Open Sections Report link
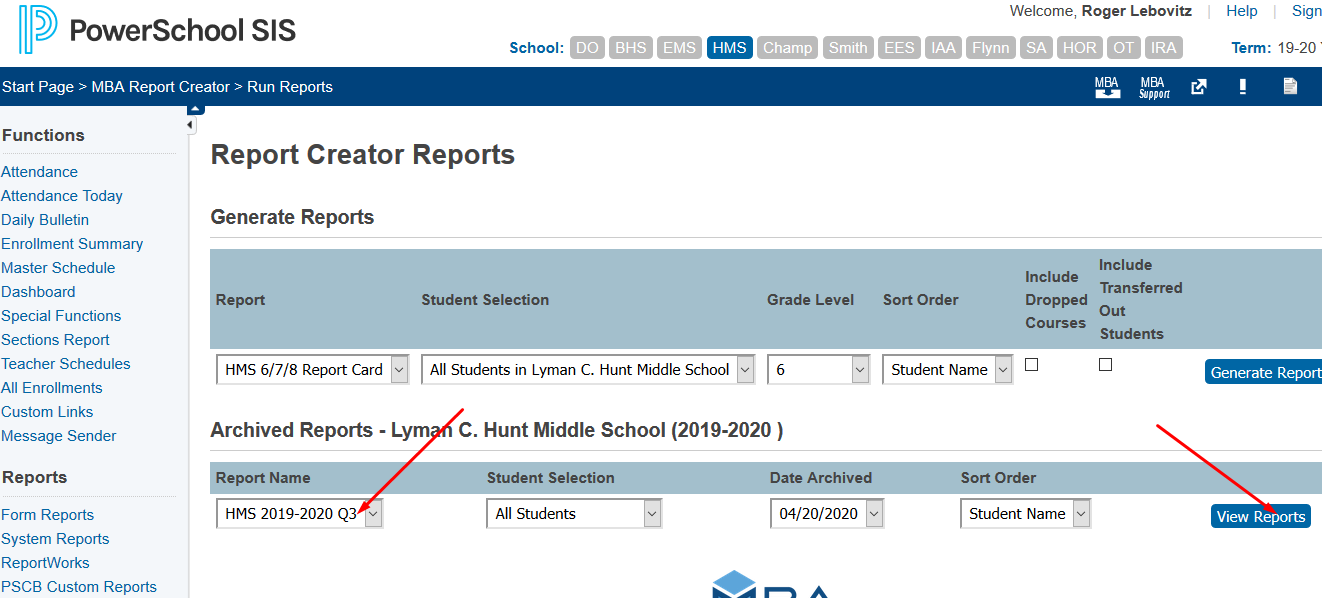 point(55,340)
